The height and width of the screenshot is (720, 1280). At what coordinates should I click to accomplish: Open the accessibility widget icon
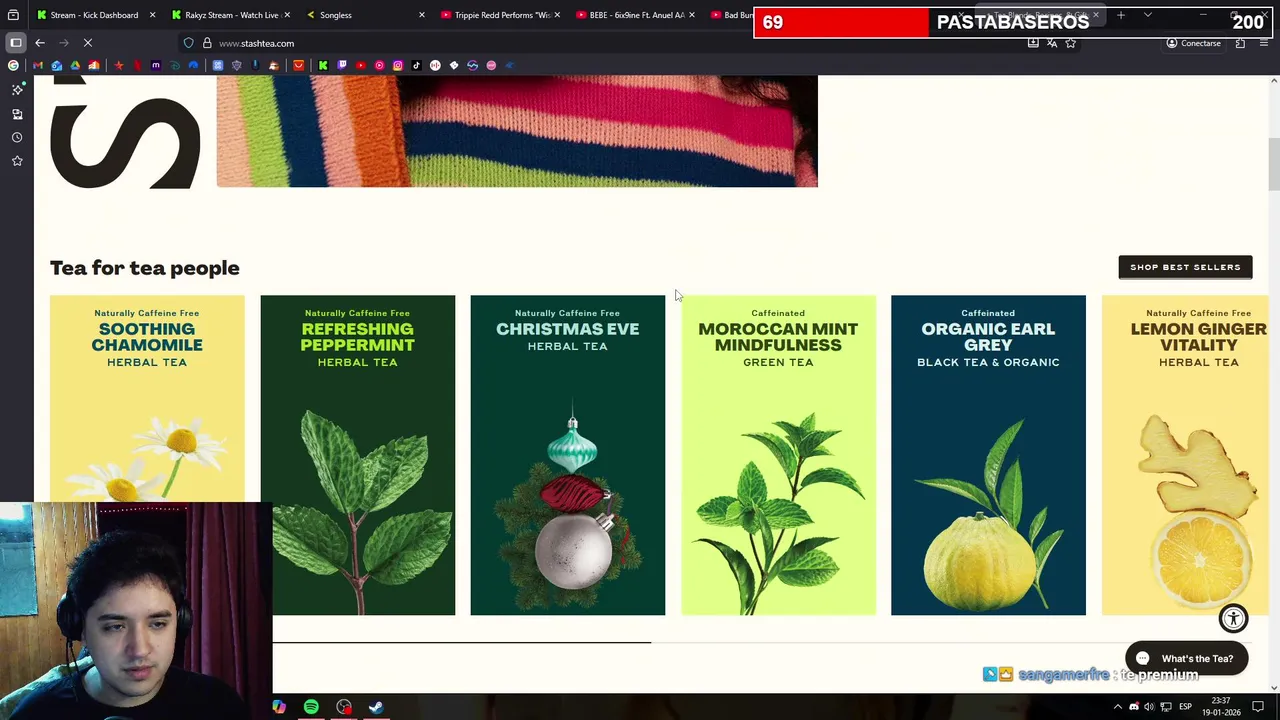point(1233,619)
